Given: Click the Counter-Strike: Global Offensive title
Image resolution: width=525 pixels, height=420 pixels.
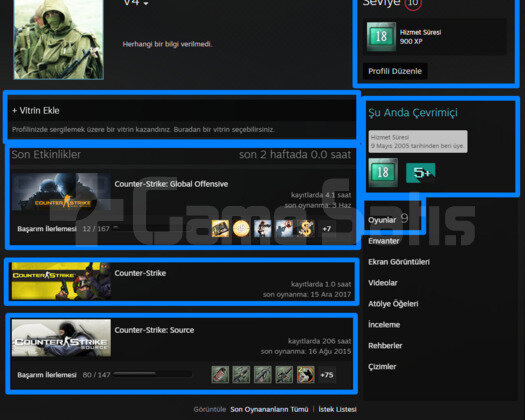Looking at the screenshot, I should [x=171, y=184].
